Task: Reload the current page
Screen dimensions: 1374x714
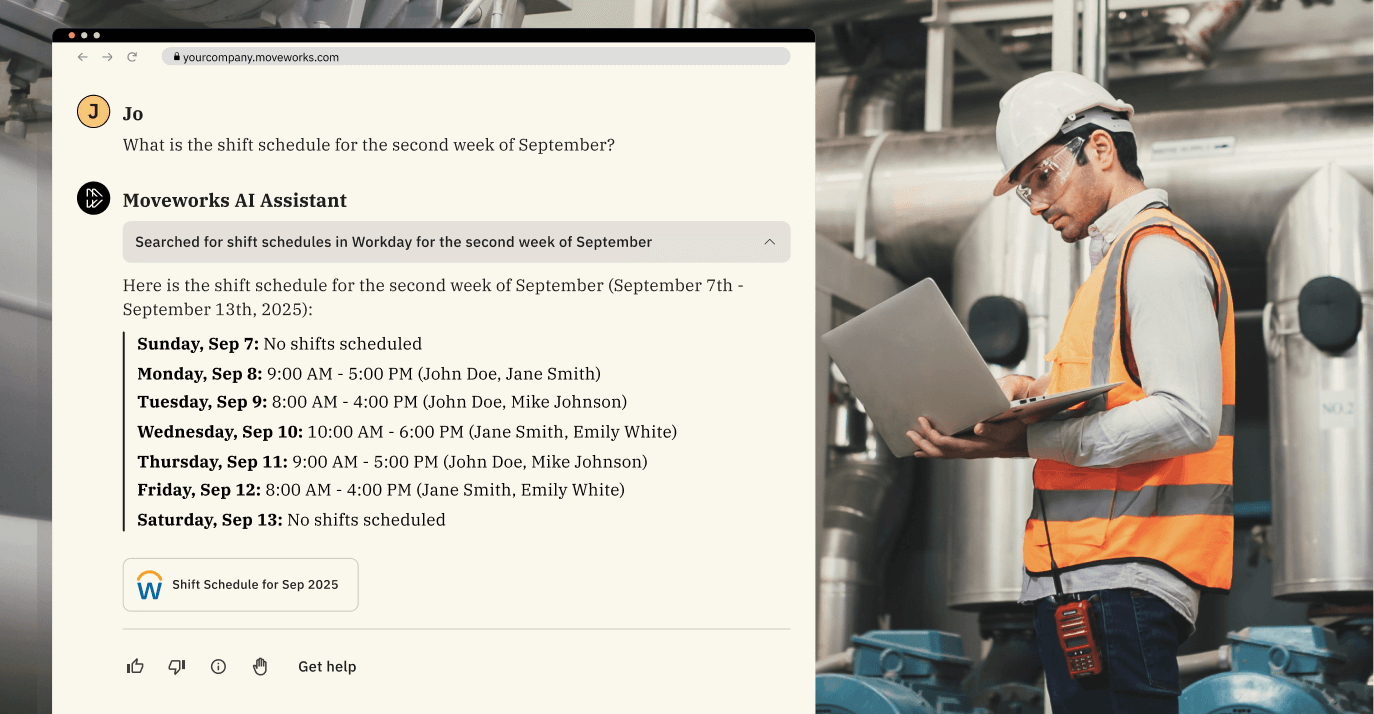Action: (x=132, y=57)
